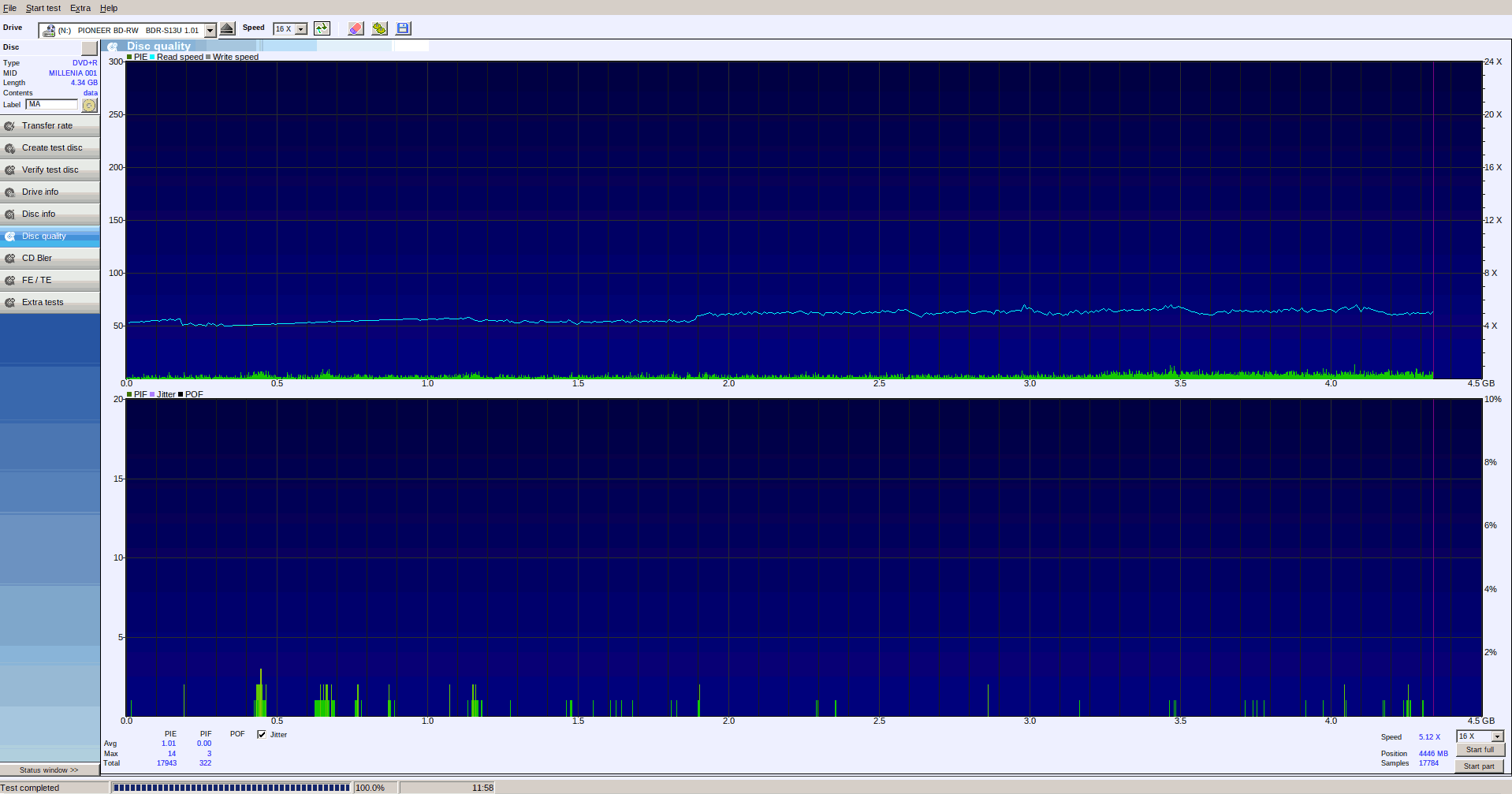Switch to the CD Bler test
This screenshot has width=1512, height=794.
click(x=49, y=257)
